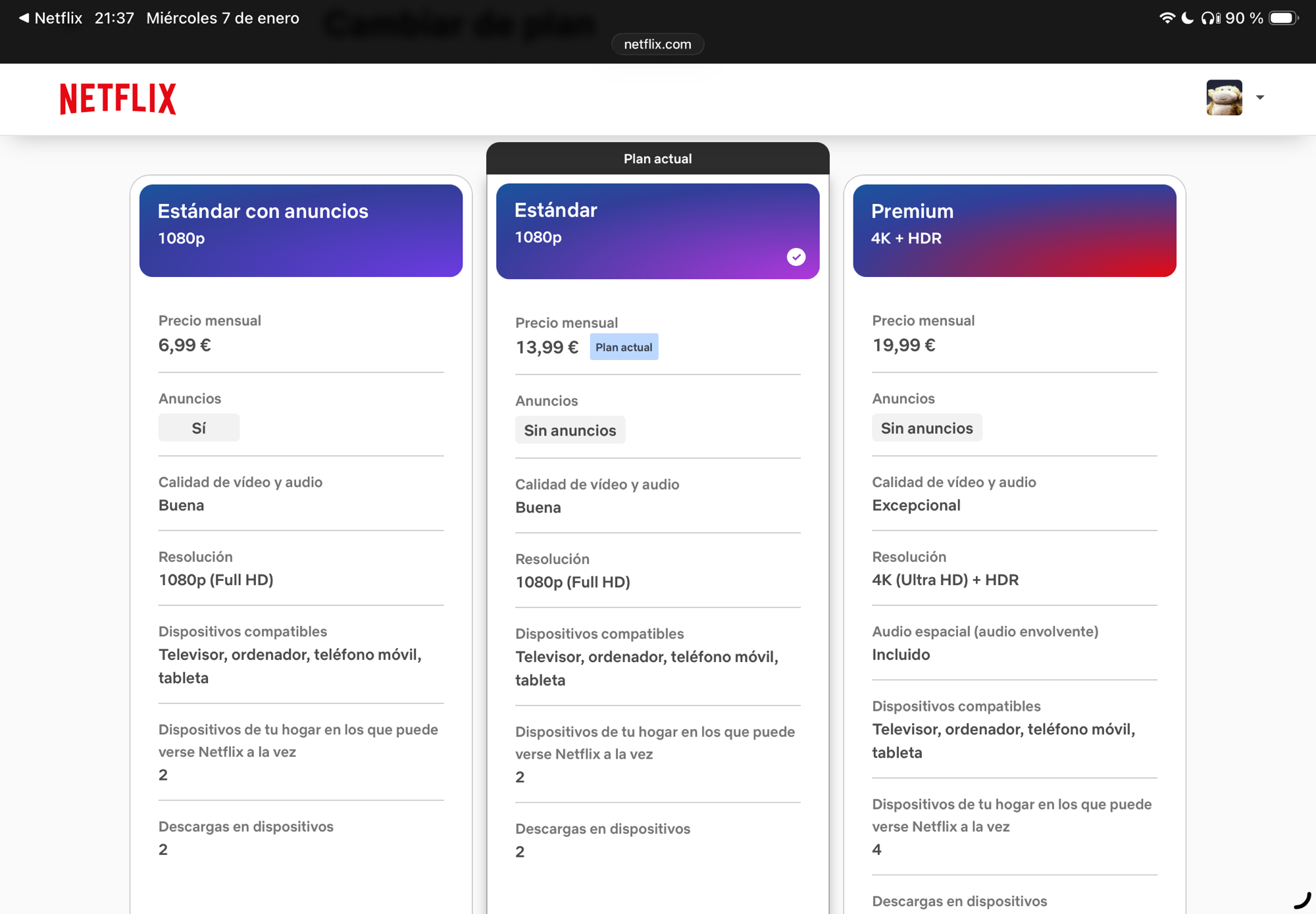Tap the back arrow to Netflix app
Viewport: 1316px width, 914px height.
[24, 18]
